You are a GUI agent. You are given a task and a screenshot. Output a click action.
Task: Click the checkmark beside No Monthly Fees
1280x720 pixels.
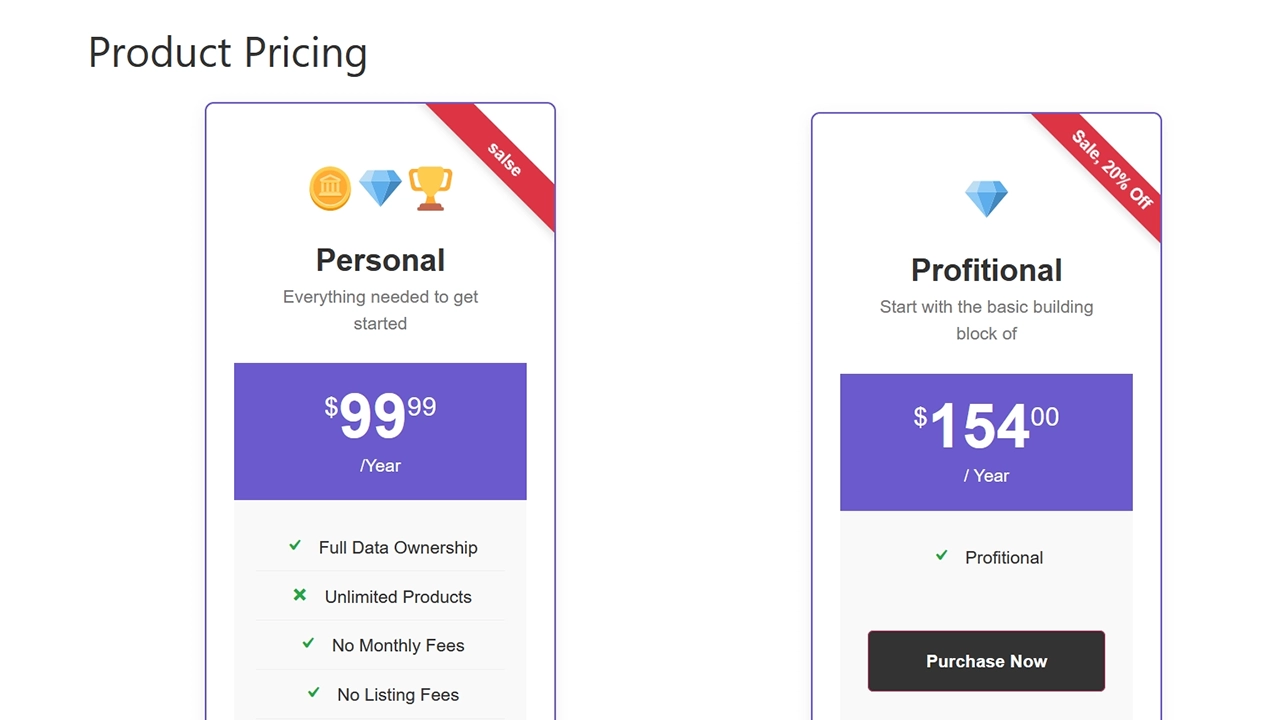coord(308,644)
